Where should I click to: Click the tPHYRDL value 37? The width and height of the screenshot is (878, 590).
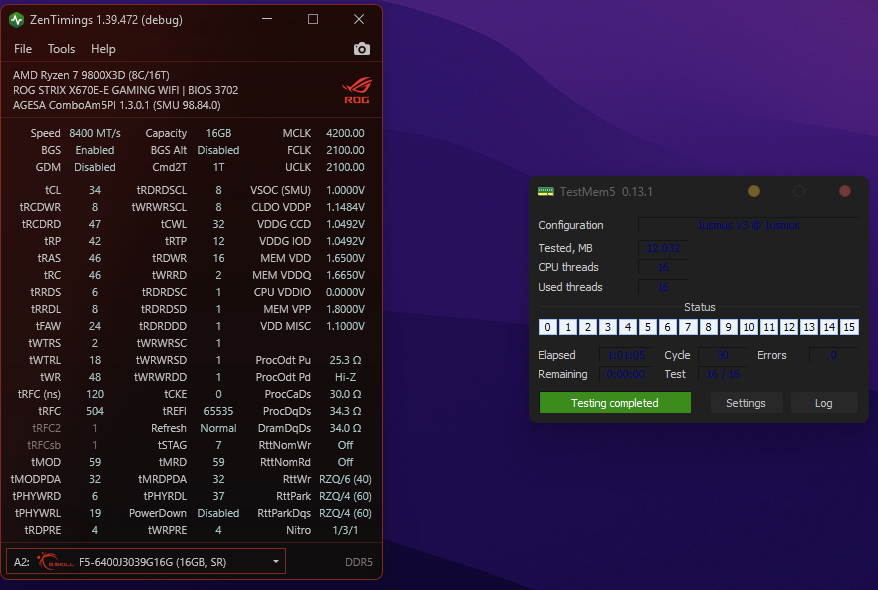pyautogui.click(x=218, y=496)
